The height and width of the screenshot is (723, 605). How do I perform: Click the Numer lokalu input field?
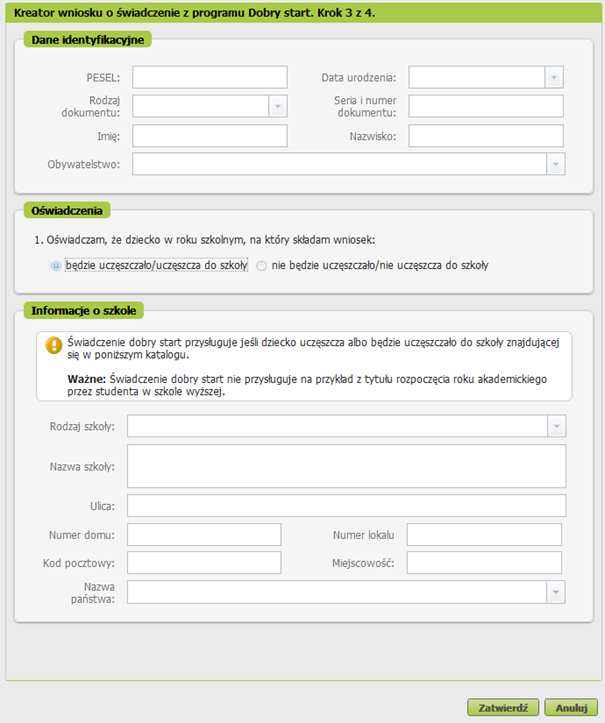click(x=484, y=534)
